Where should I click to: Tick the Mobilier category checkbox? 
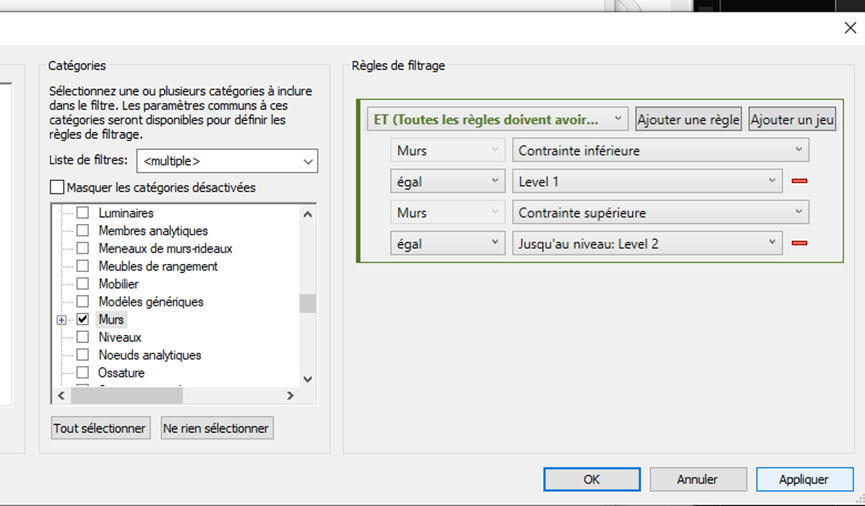83,284
